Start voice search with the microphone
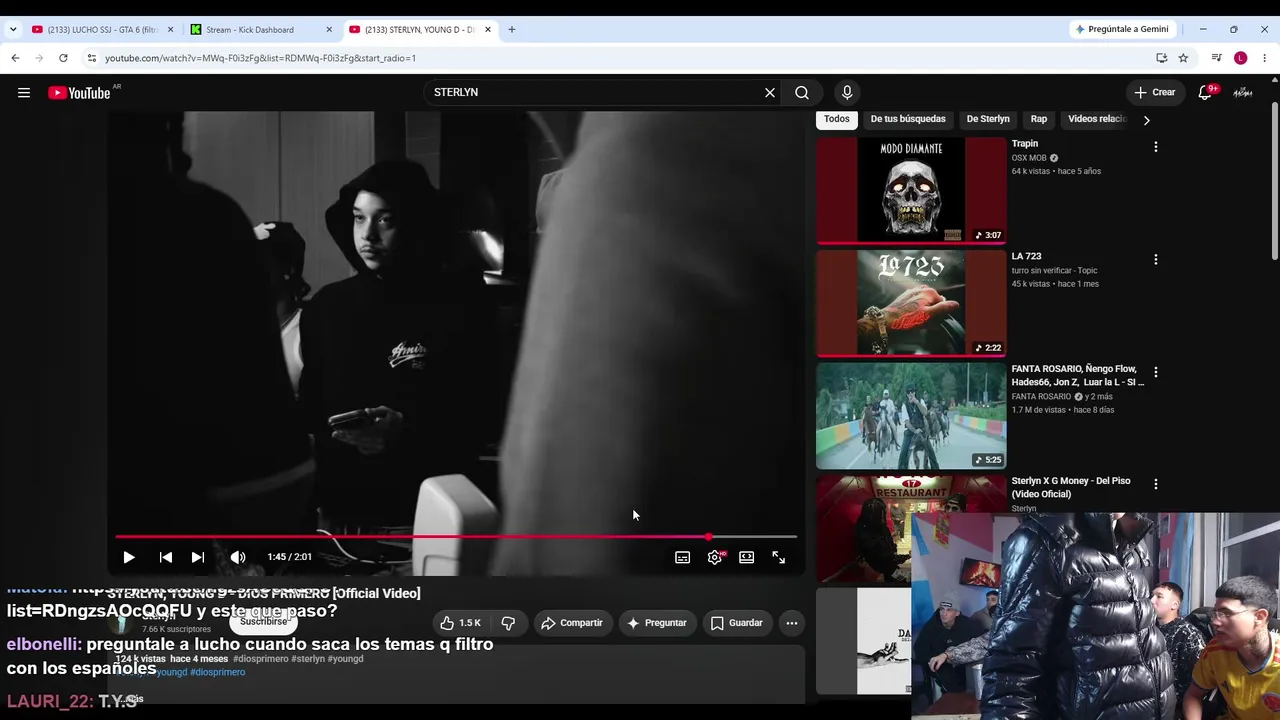1280x720 pixels. point(847,93)
